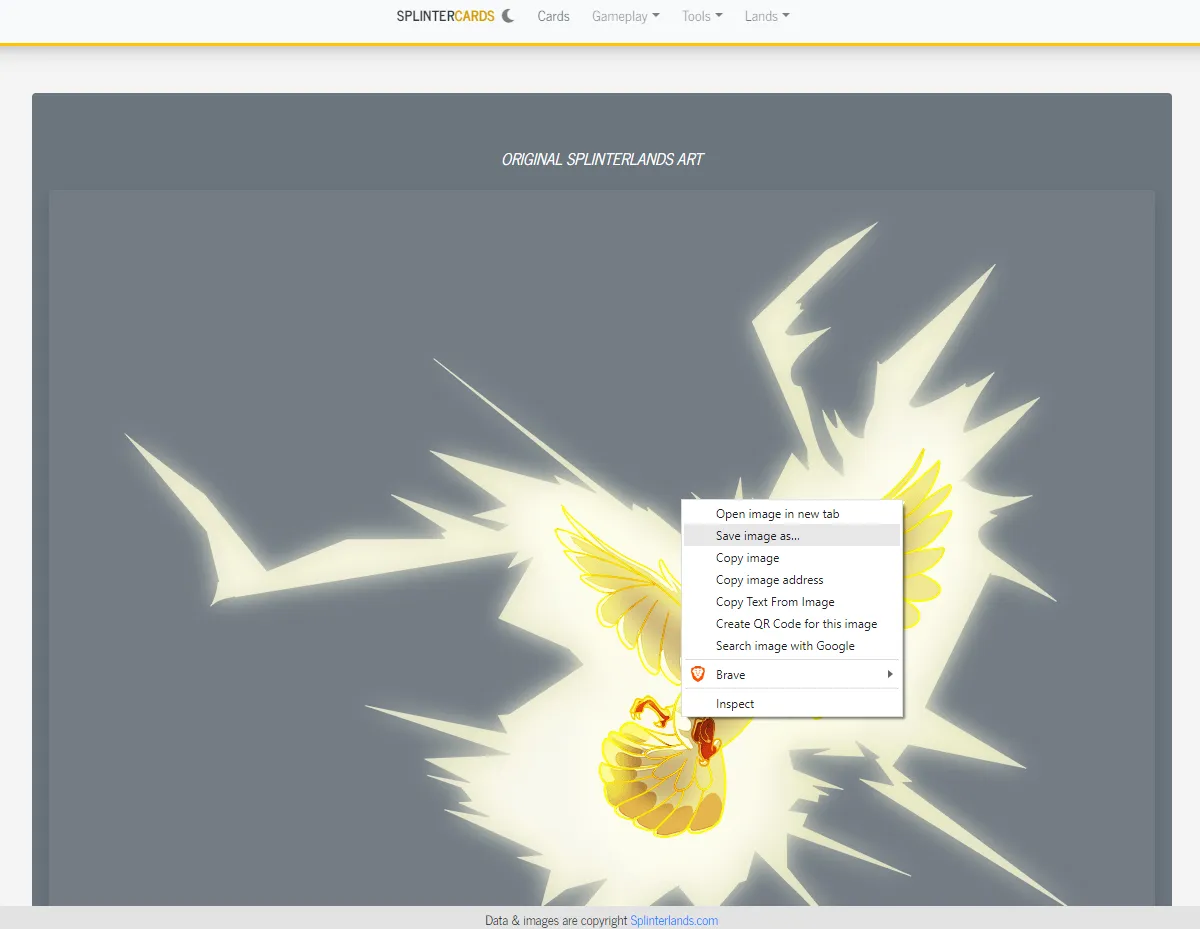The height and width of the screenshot is (929, 1200).
Task: Toggle dark mode moon icon
Action: 508,15
